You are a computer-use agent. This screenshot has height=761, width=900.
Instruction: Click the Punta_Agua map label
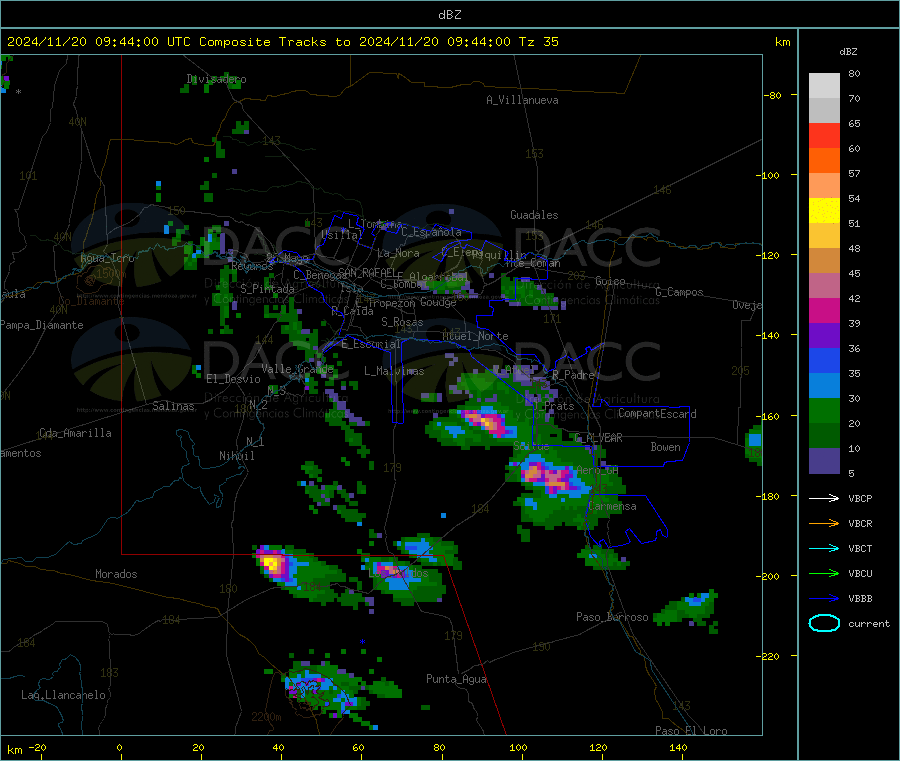456,679
